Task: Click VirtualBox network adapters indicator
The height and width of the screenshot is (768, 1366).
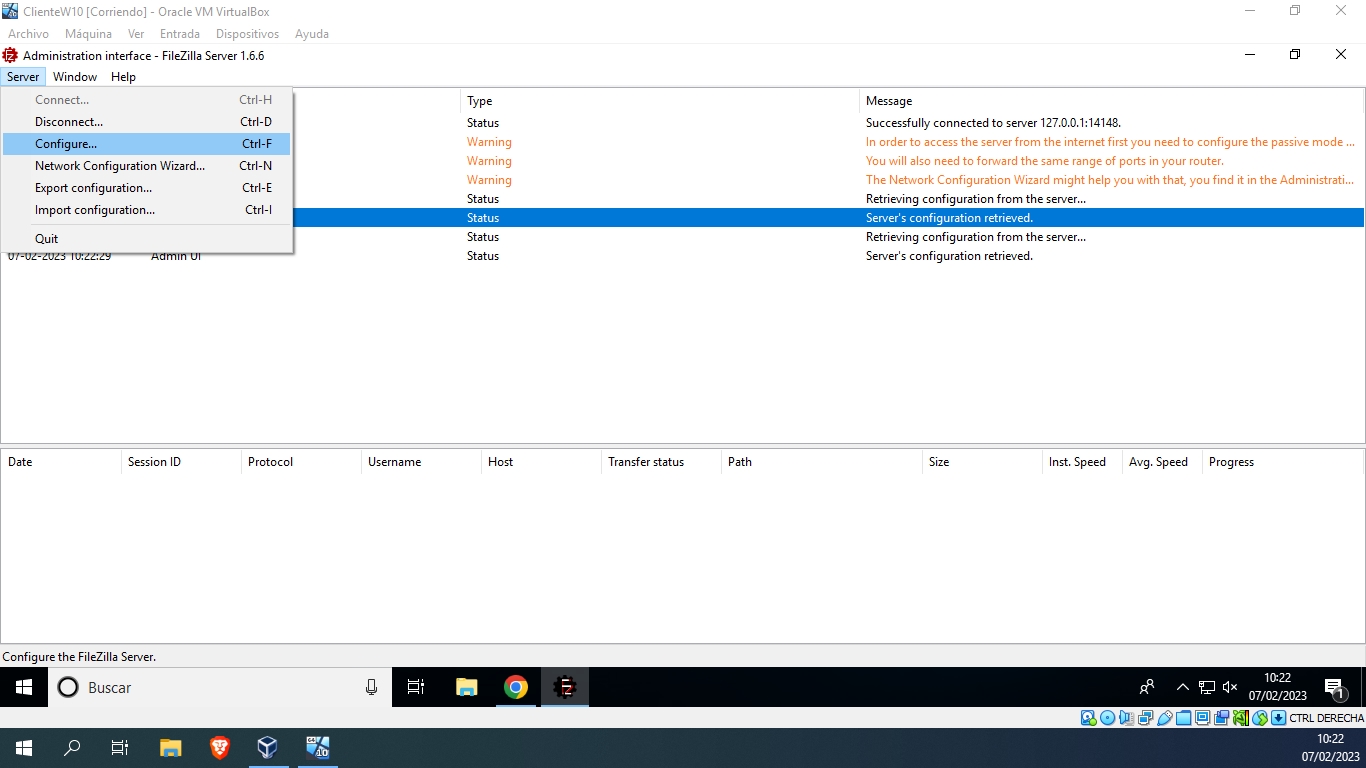Action: click(x=1146, y=718)
